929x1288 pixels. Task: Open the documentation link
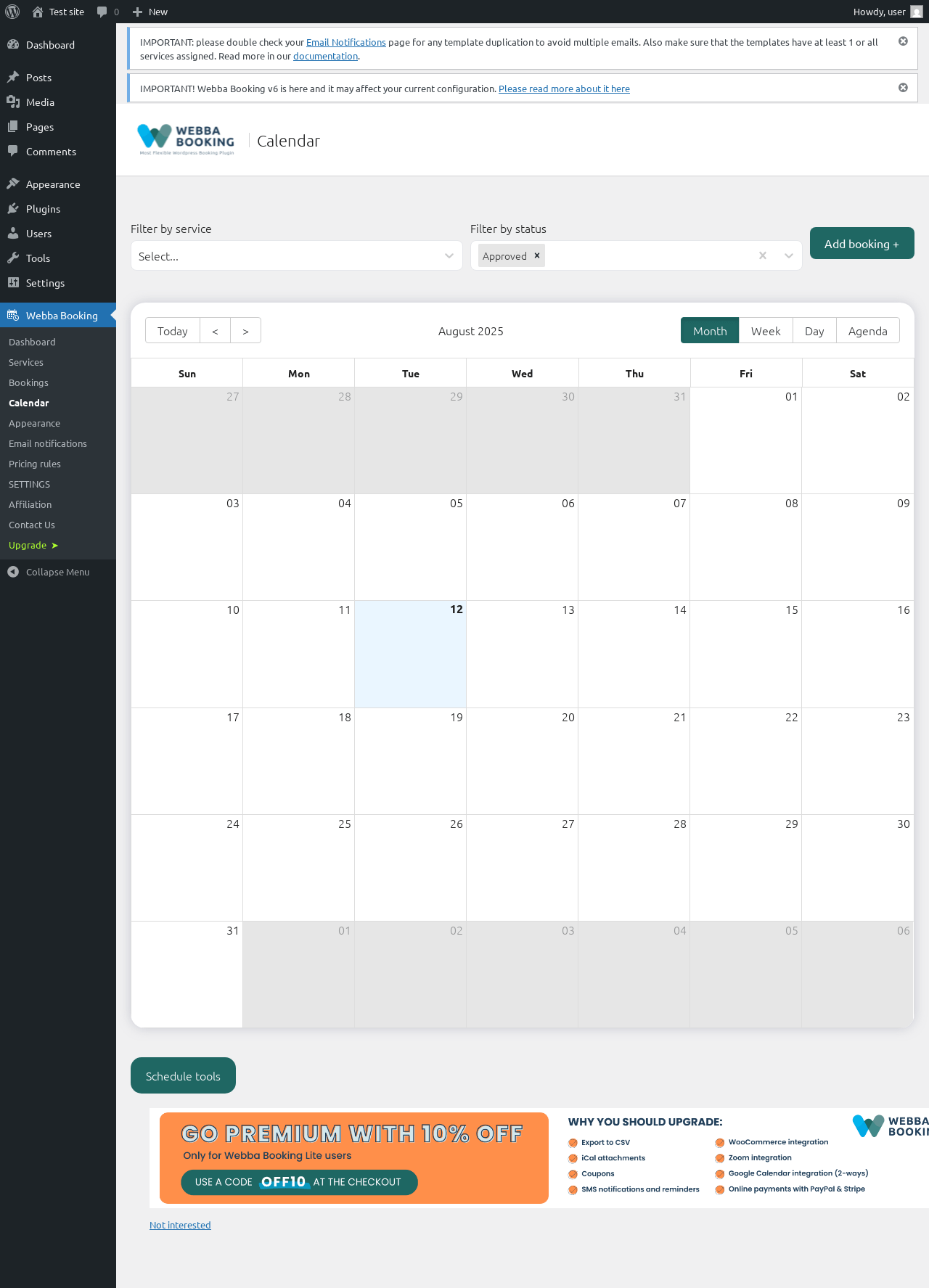click(325, 56)
